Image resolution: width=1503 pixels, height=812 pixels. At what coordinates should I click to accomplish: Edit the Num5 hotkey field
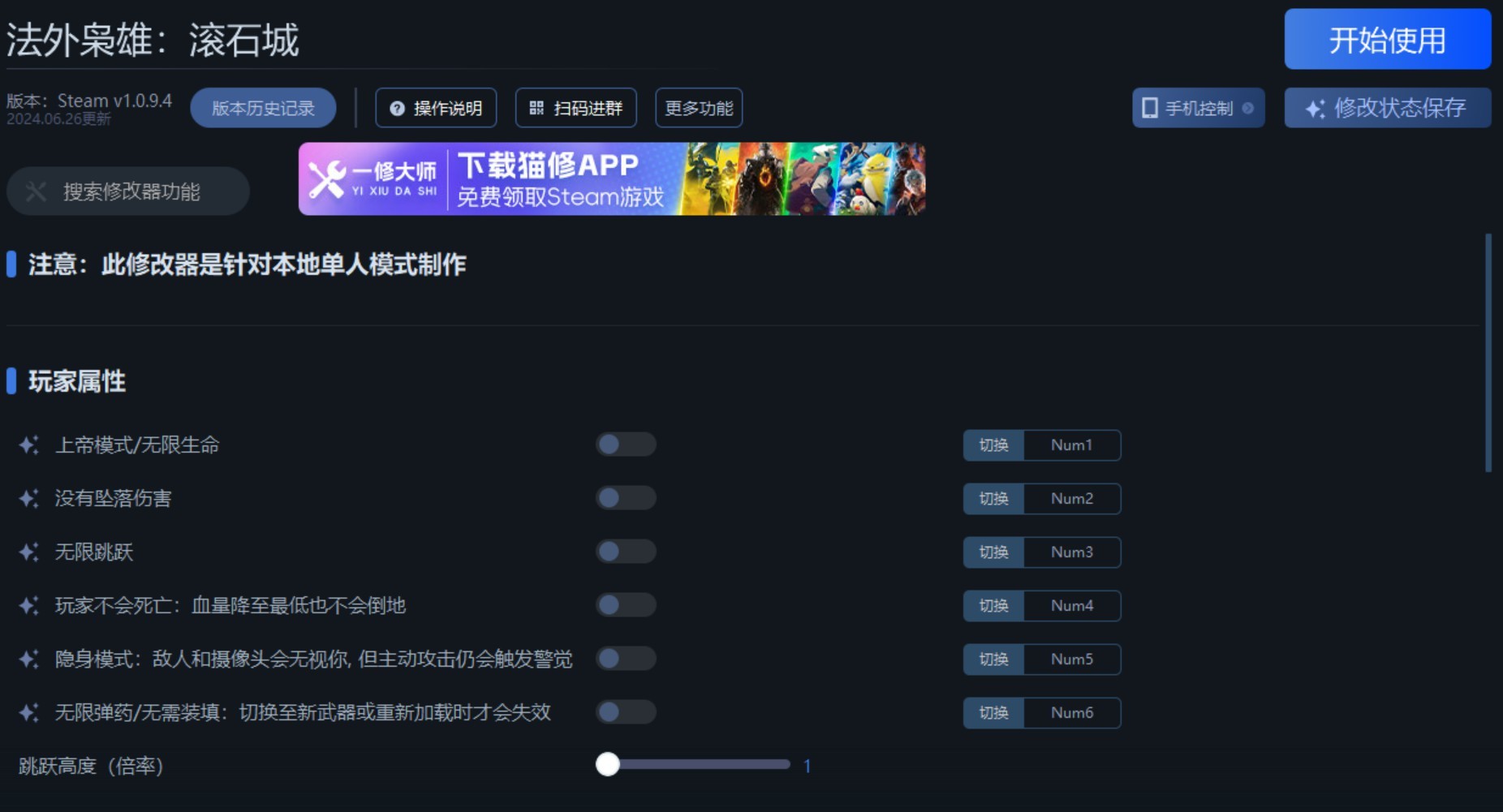1072,659
